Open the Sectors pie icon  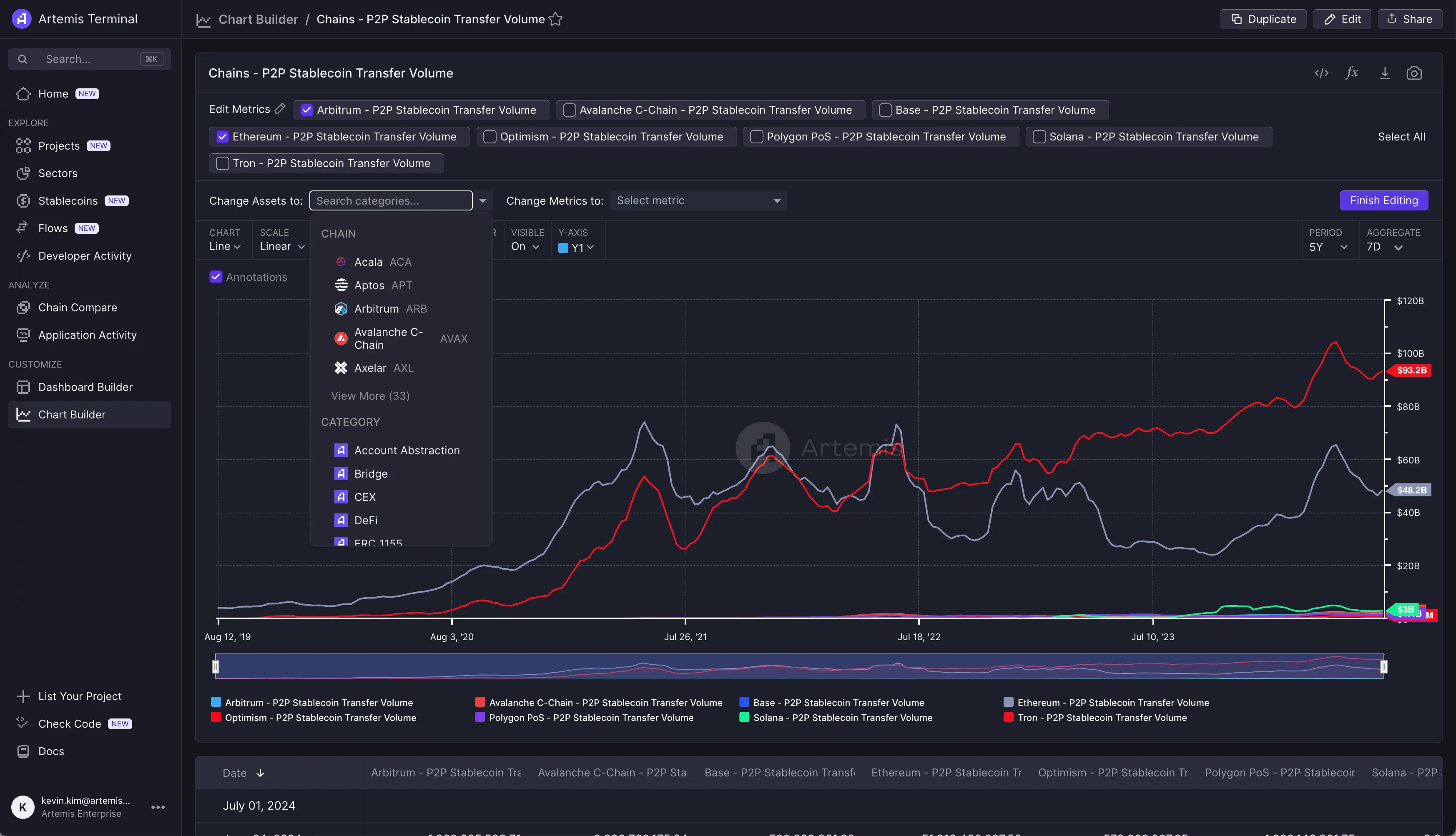[23, 173]
